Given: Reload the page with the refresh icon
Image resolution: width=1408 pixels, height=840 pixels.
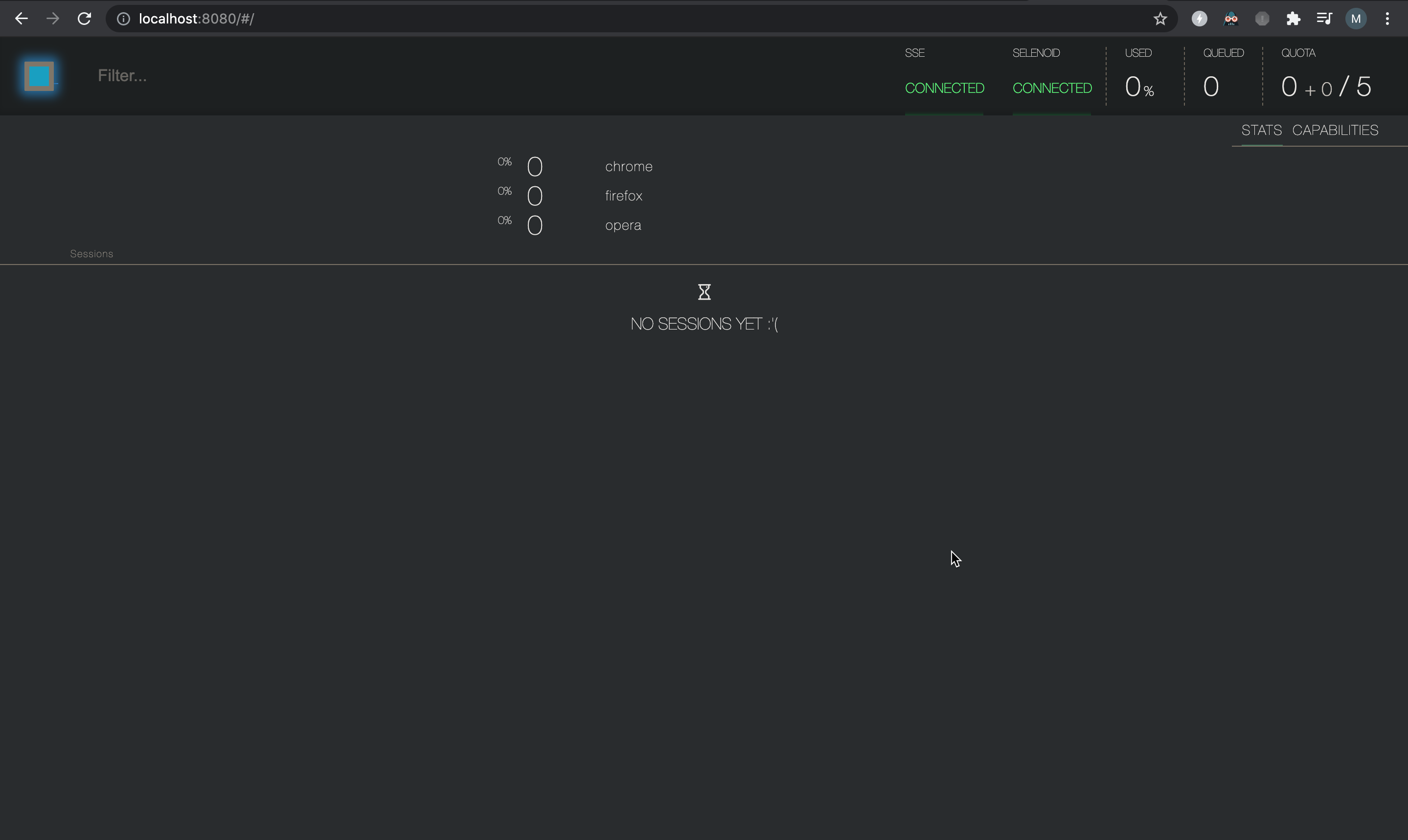Looking at the screenshot, I should click(84, 19).
